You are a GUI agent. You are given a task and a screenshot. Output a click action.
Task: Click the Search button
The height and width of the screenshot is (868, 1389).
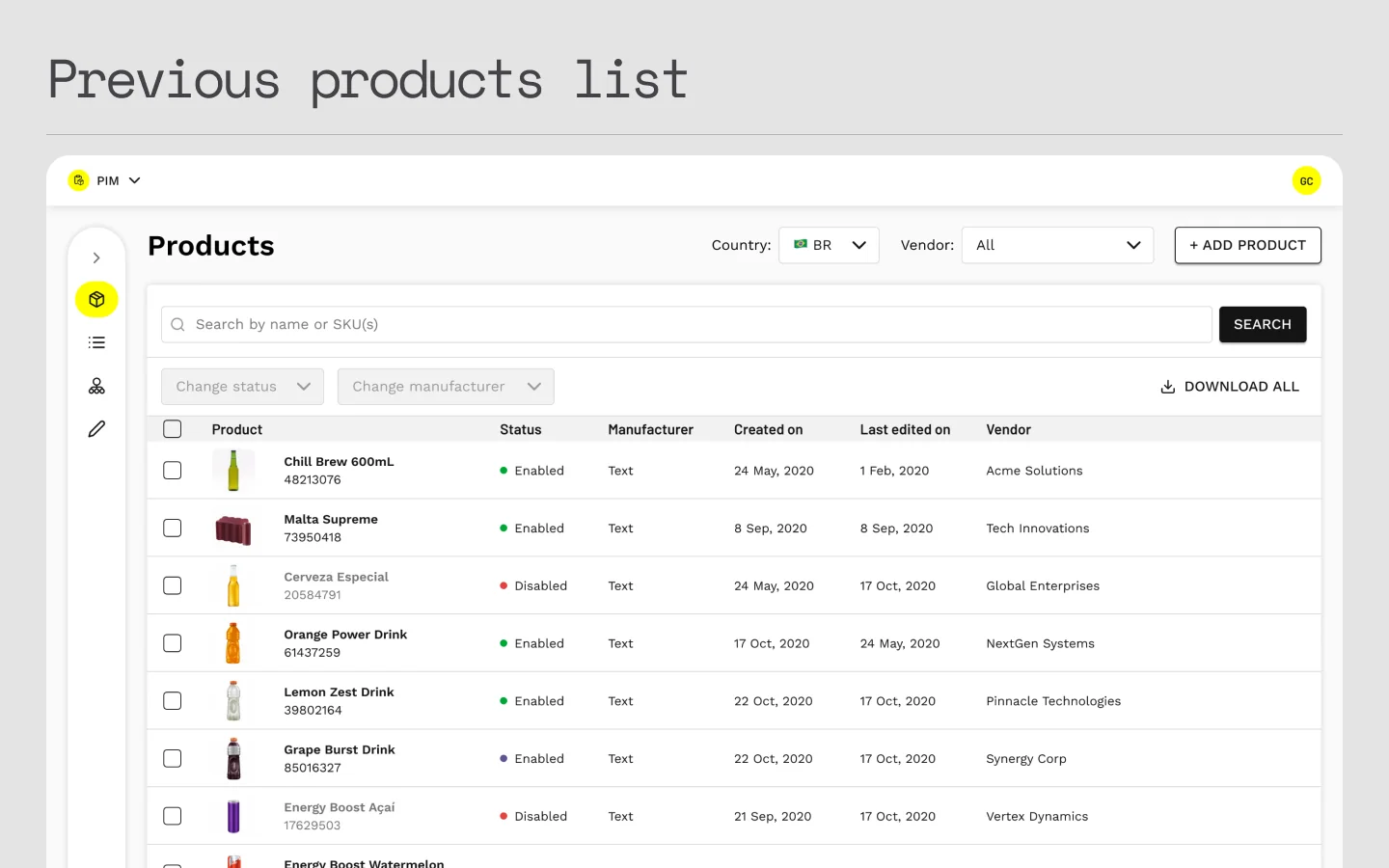(1263, 325)
